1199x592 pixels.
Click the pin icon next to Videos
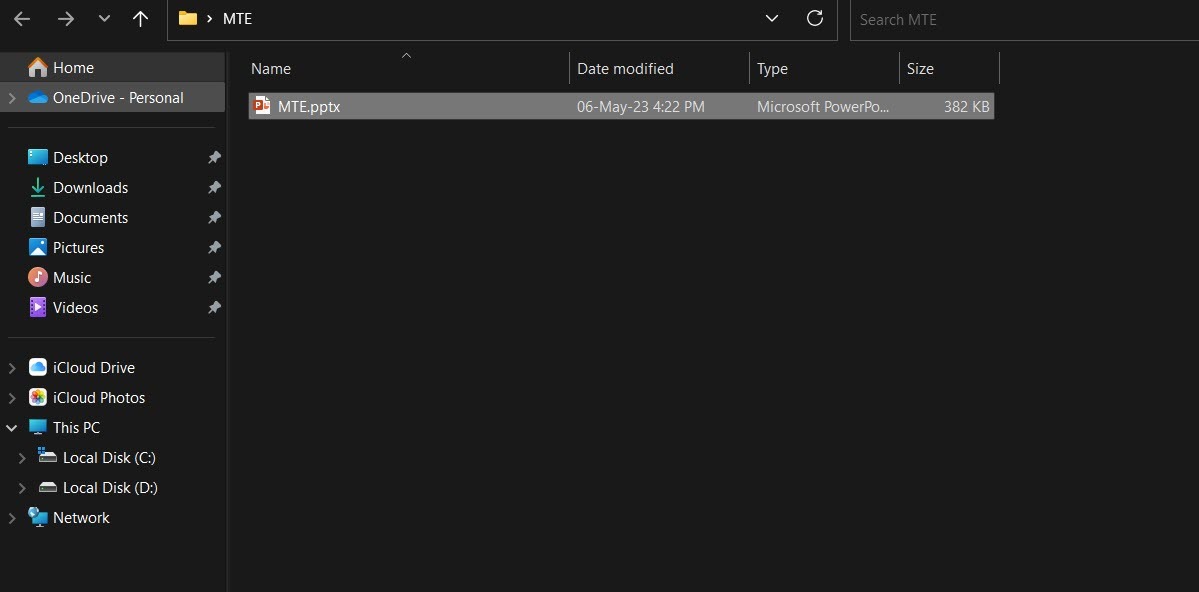(214, 307)
